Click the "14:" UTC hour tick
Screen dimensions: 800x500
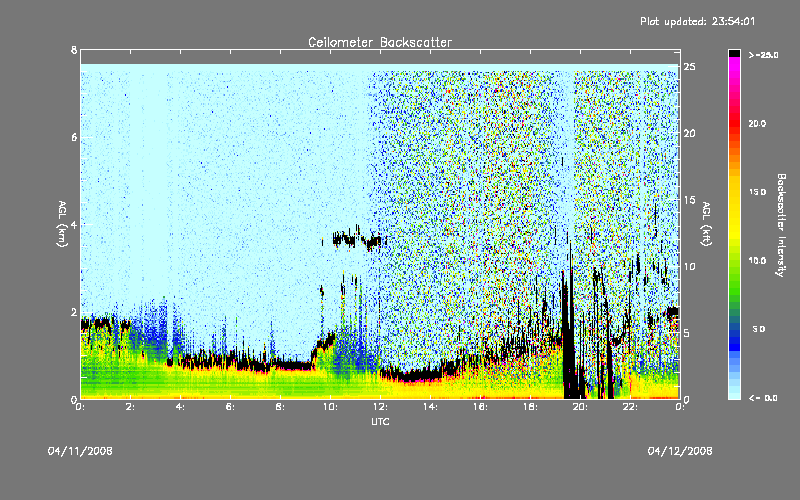click(430, 407)
